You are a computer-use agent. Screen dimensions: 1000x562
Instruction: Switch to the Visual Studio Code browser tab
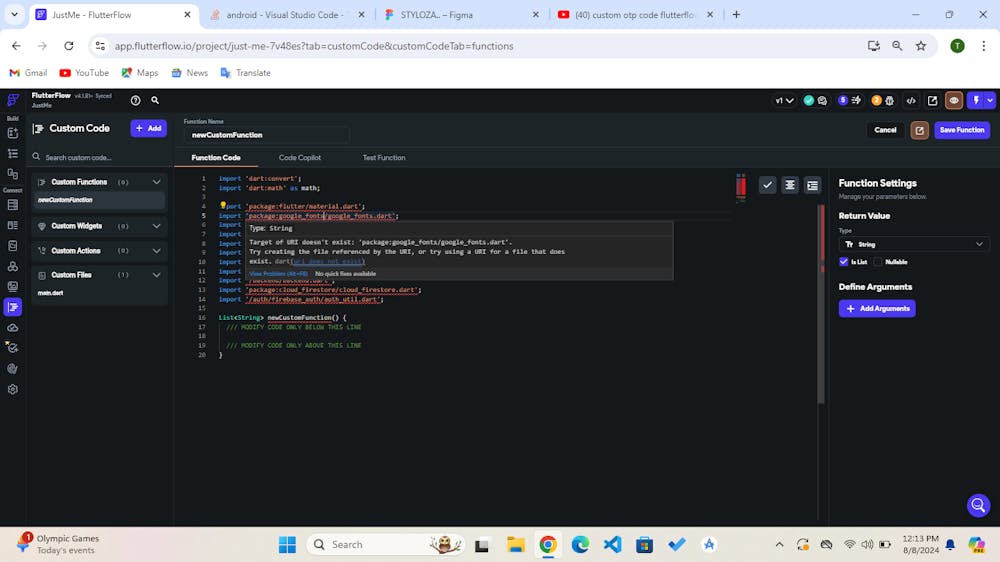click(x=285, y=15)
